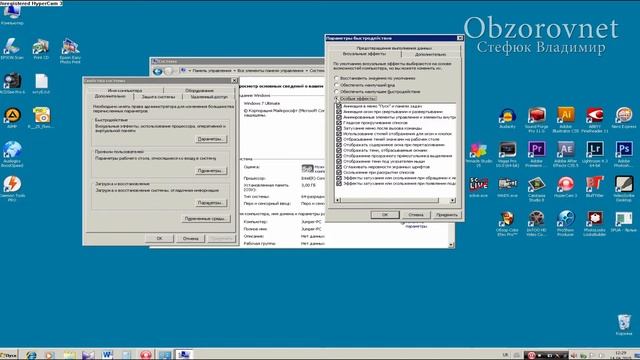Click Environment Variables button

(x=205, y=219)
